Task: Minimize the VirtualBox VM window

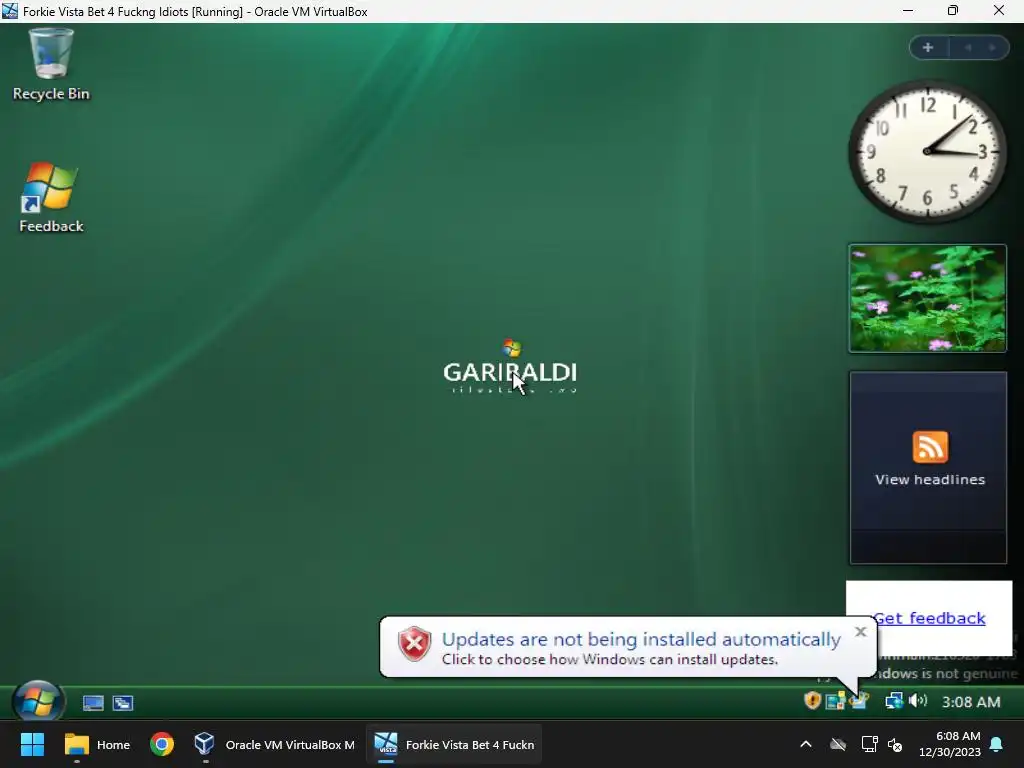Action: [908, 10]
